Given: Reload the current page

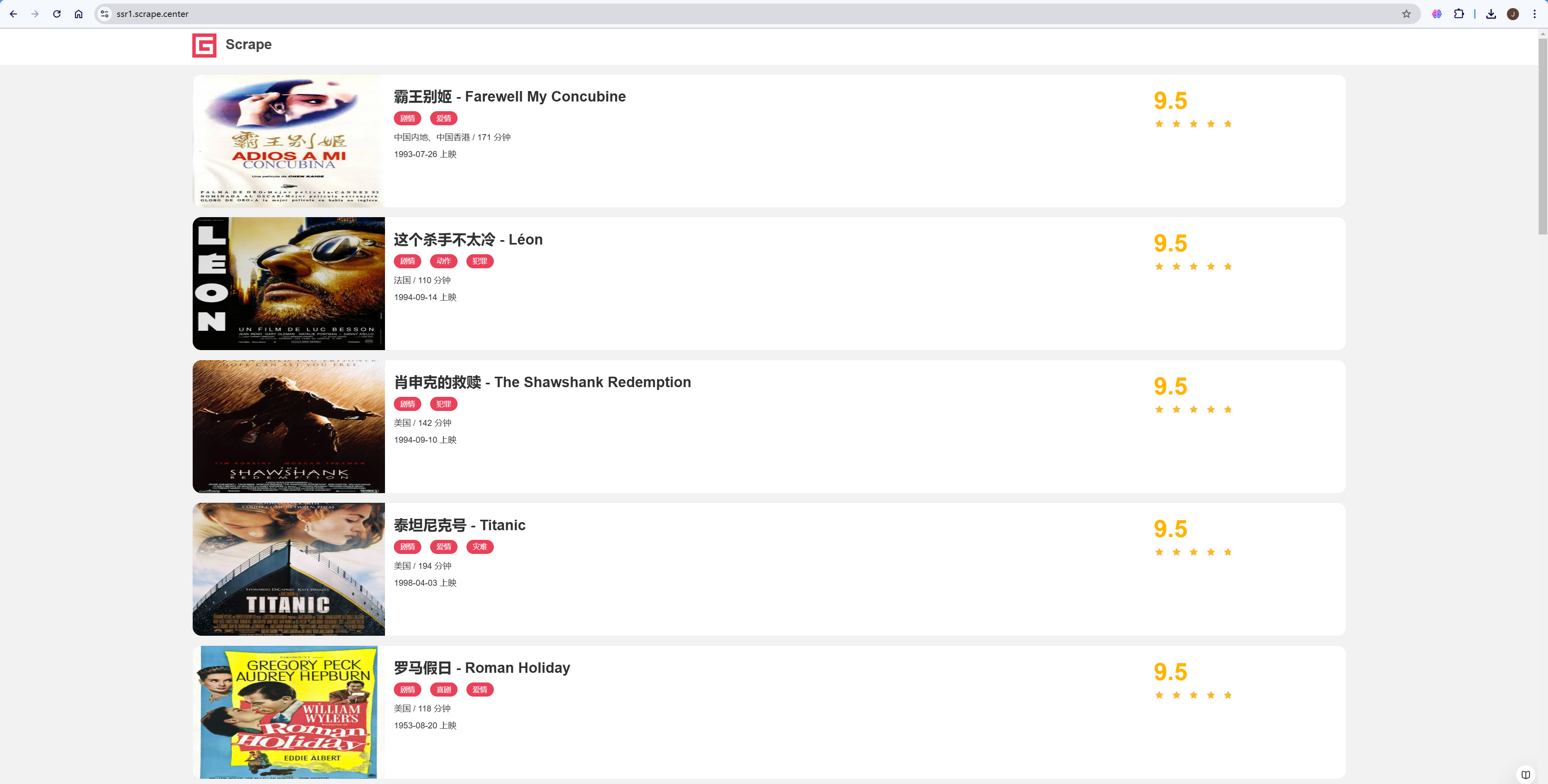Looking at the screenshot, I should coord(56,14).
